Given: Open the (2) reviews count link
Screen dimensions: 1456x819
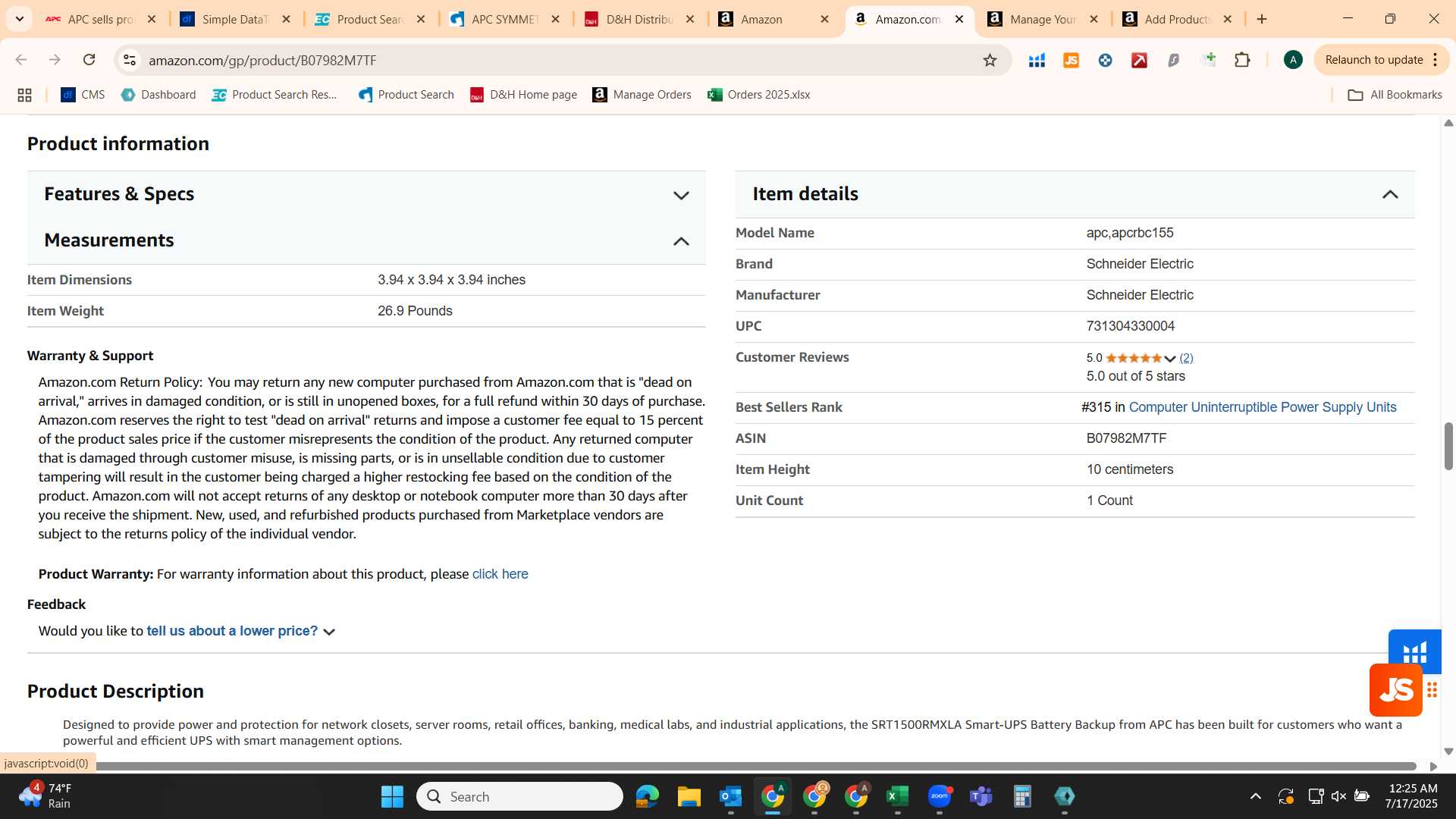Looking at the screenshot, I should (x=1186, y=358).
